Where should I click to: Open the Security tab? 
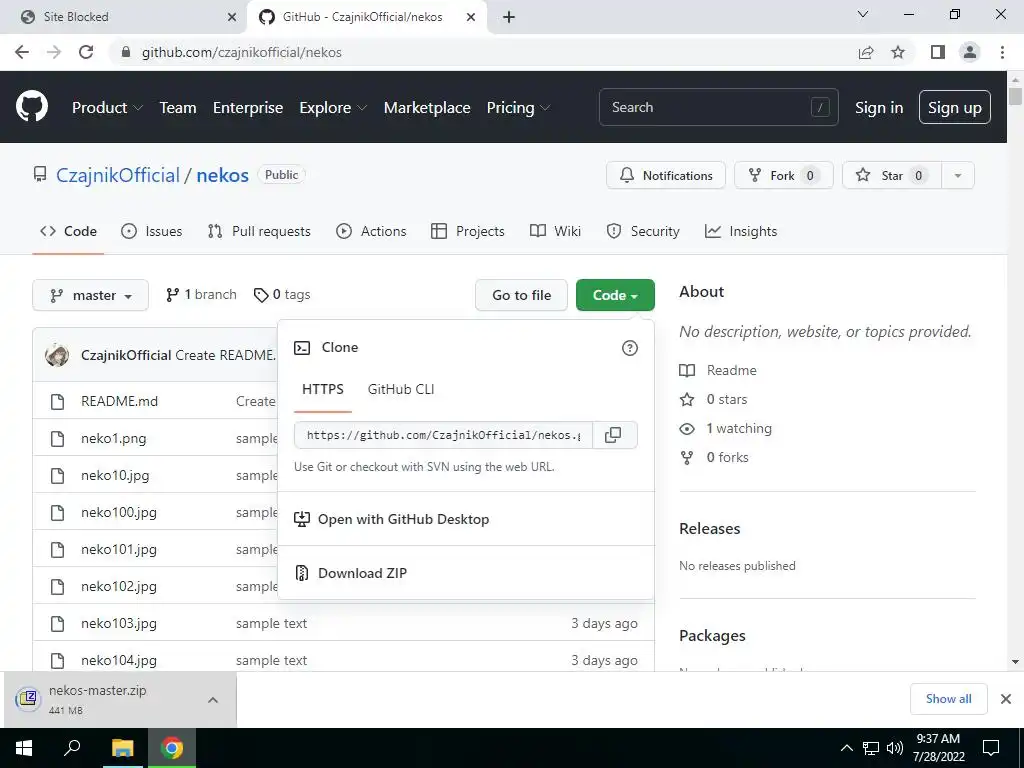643,231
